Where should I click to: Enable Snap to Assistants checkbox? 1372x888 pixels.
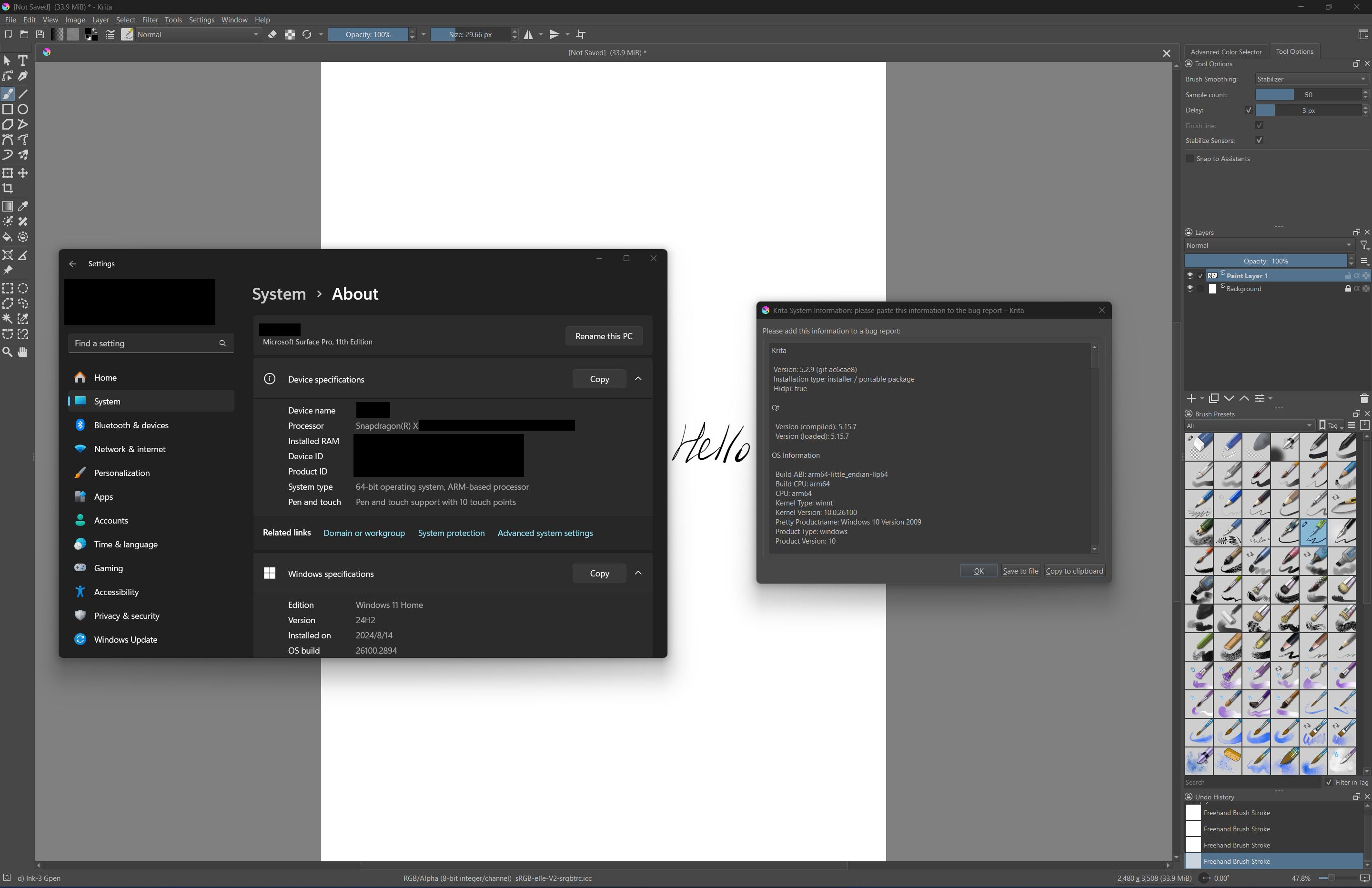[x=1190, y=159]
